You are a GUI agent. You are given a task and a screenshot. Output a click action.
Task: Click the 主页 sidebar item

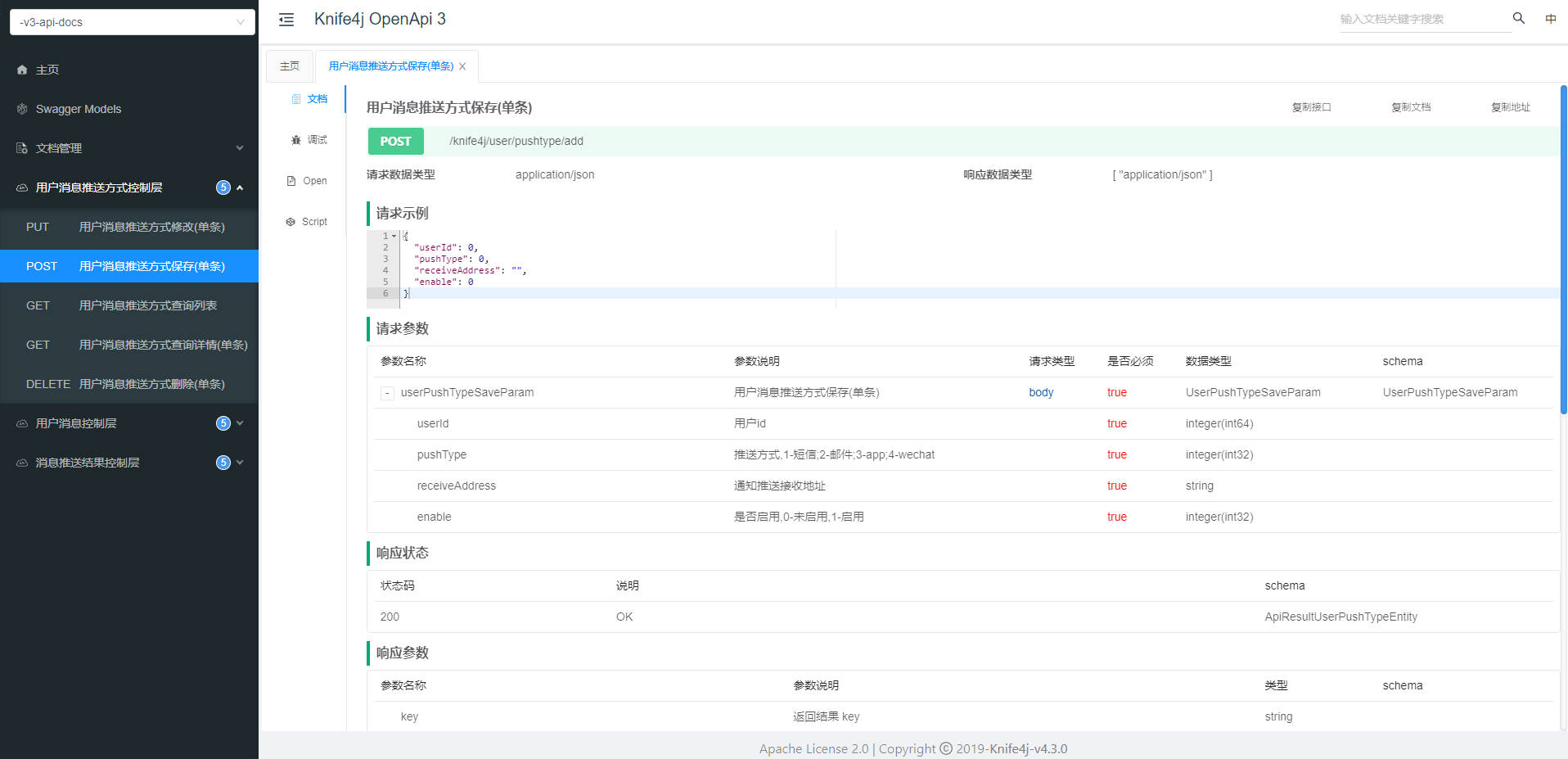(x=129, y=70)
